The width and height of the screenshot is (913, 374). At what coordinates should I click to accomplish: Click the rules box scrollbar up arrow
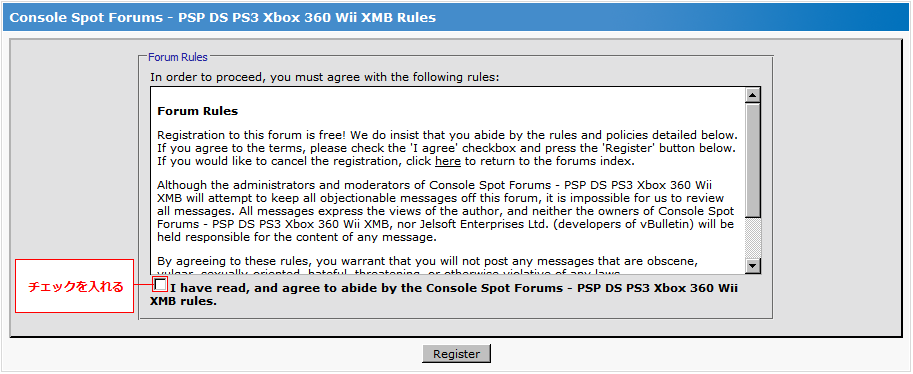(753, 96)
